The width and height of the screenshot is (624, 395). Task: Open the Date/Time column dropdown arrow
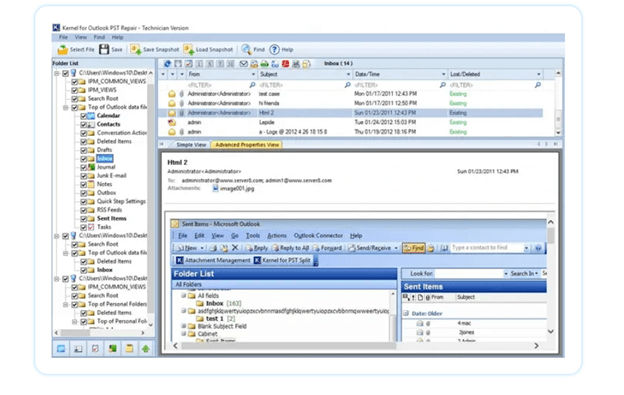443,74
